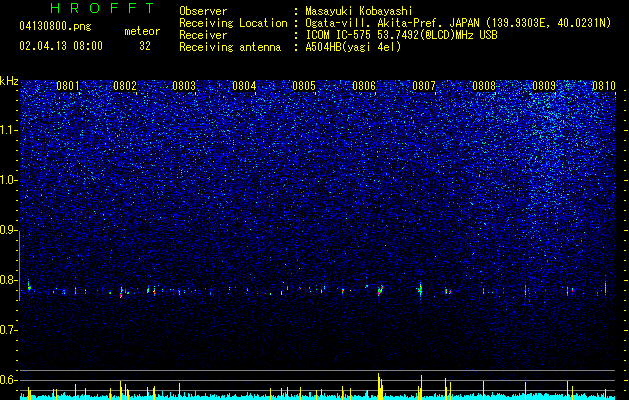Click the Observer name Masayuki Kobayashi
Screen dimensions: 629x400
click(359, 11)
